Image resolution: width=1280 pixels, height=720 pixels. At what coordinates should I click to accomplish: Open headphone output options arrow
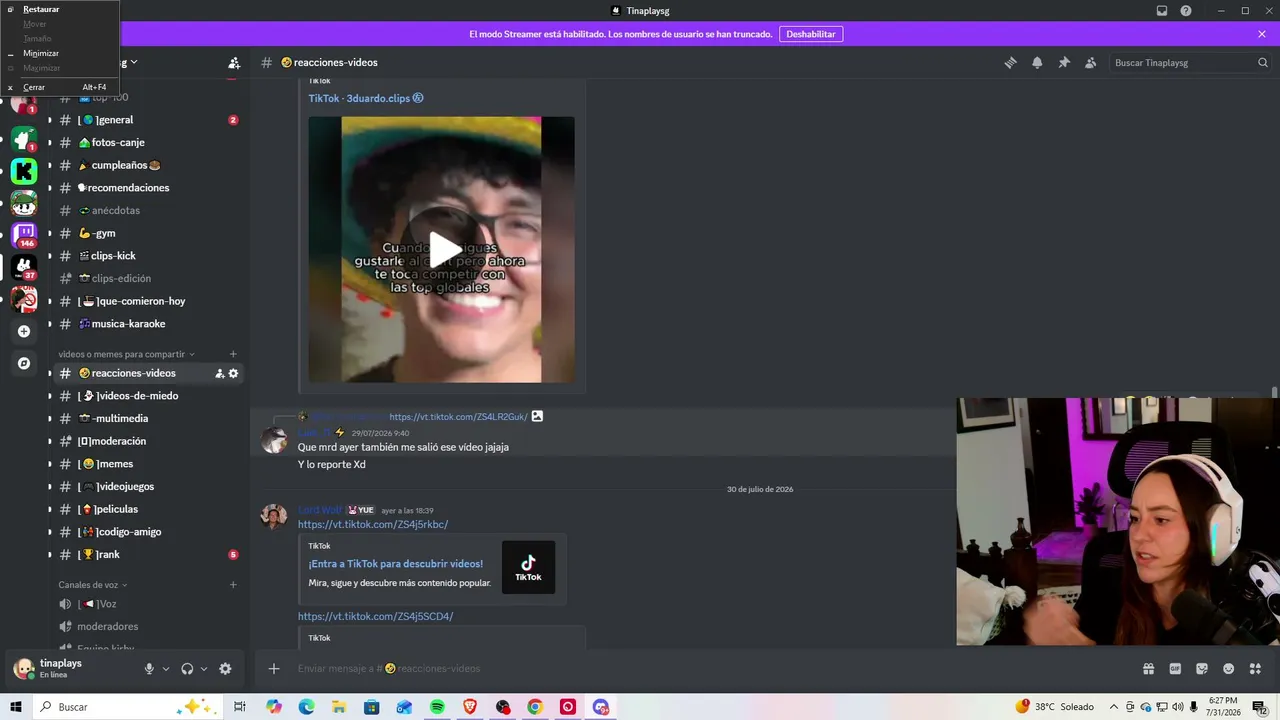coord(204,669)
